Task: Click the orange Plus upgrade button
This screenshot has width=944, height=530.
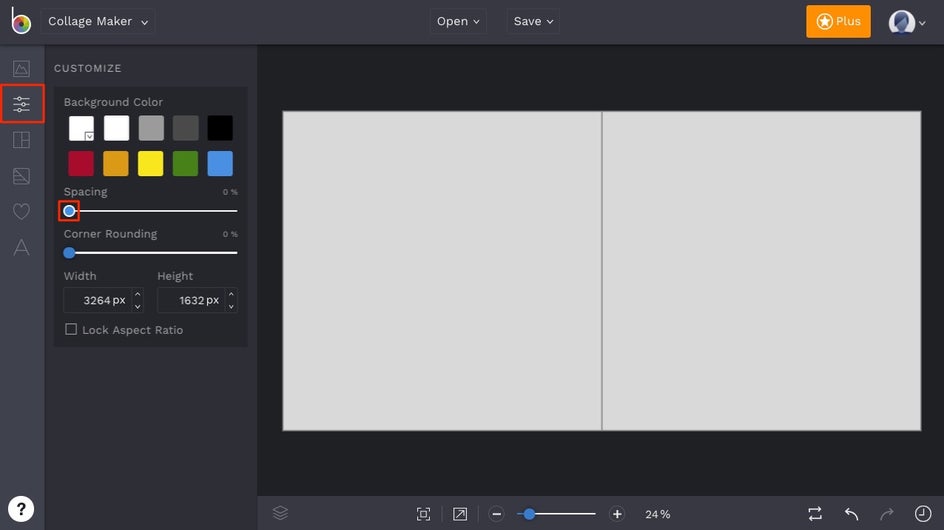Action: click(x=838, y=21)
